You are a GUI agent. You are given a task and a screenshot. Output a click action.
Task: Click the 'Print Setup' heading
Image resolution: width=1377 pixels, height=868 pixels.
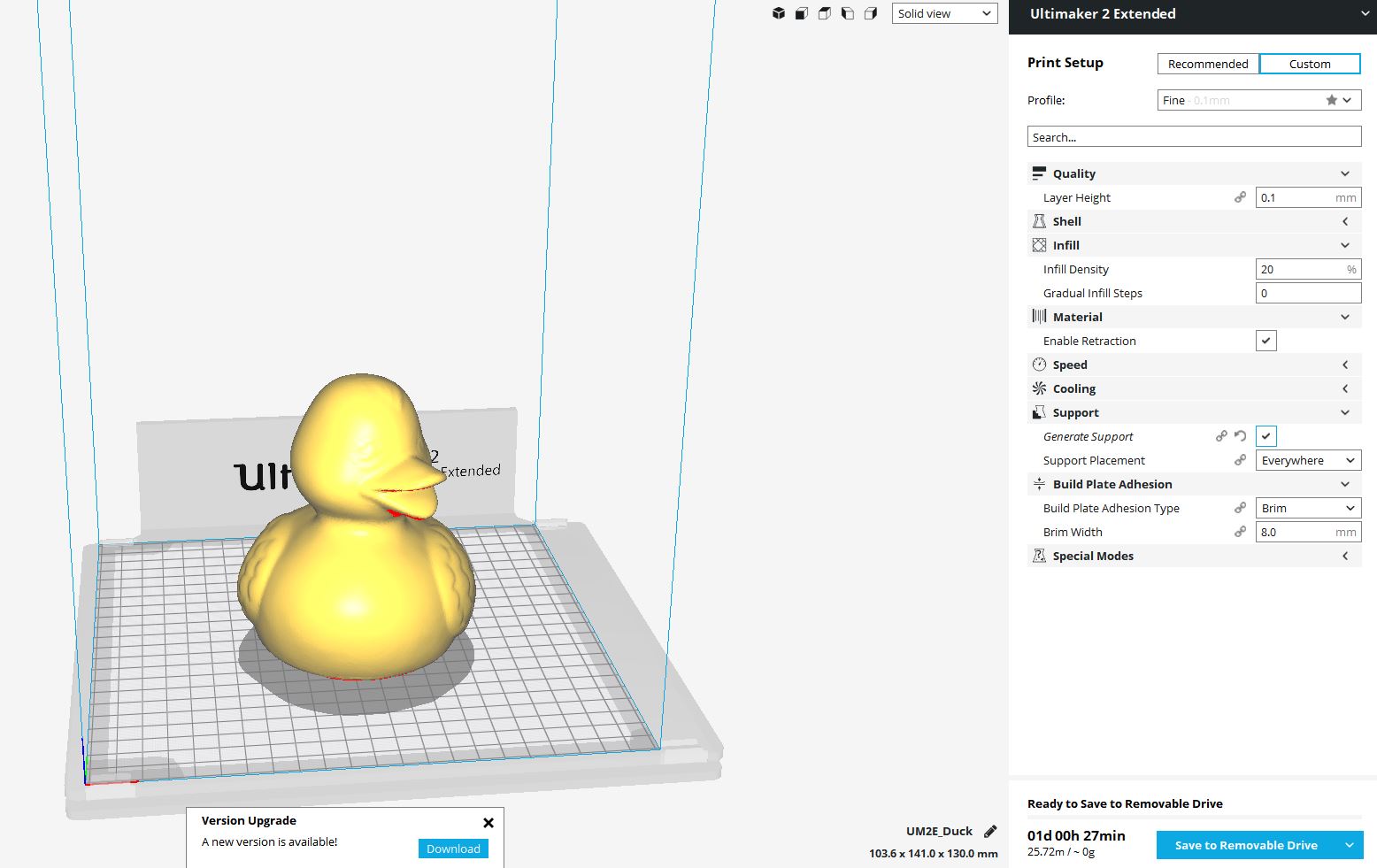point(1065,62)
